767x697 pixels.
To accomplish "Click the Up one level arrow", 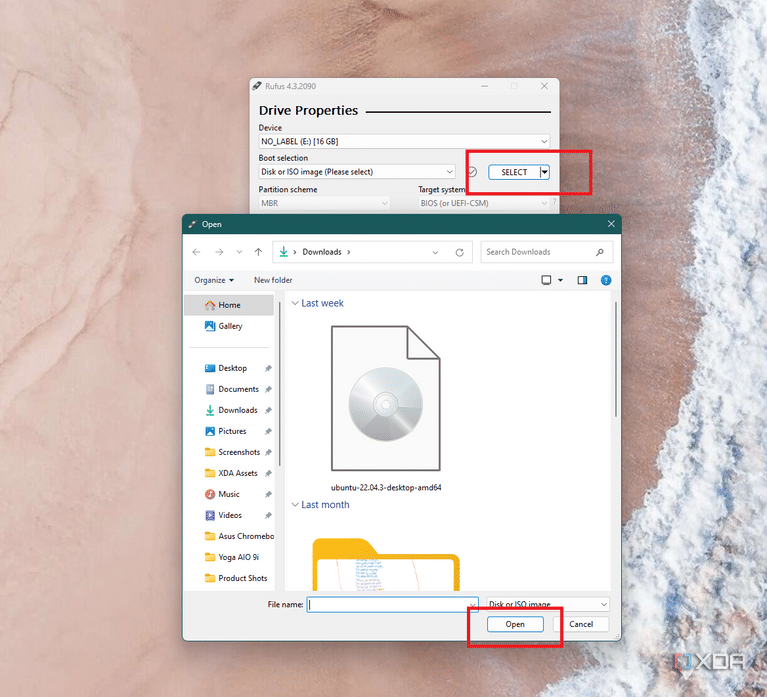I will click(x=258, y=252).
